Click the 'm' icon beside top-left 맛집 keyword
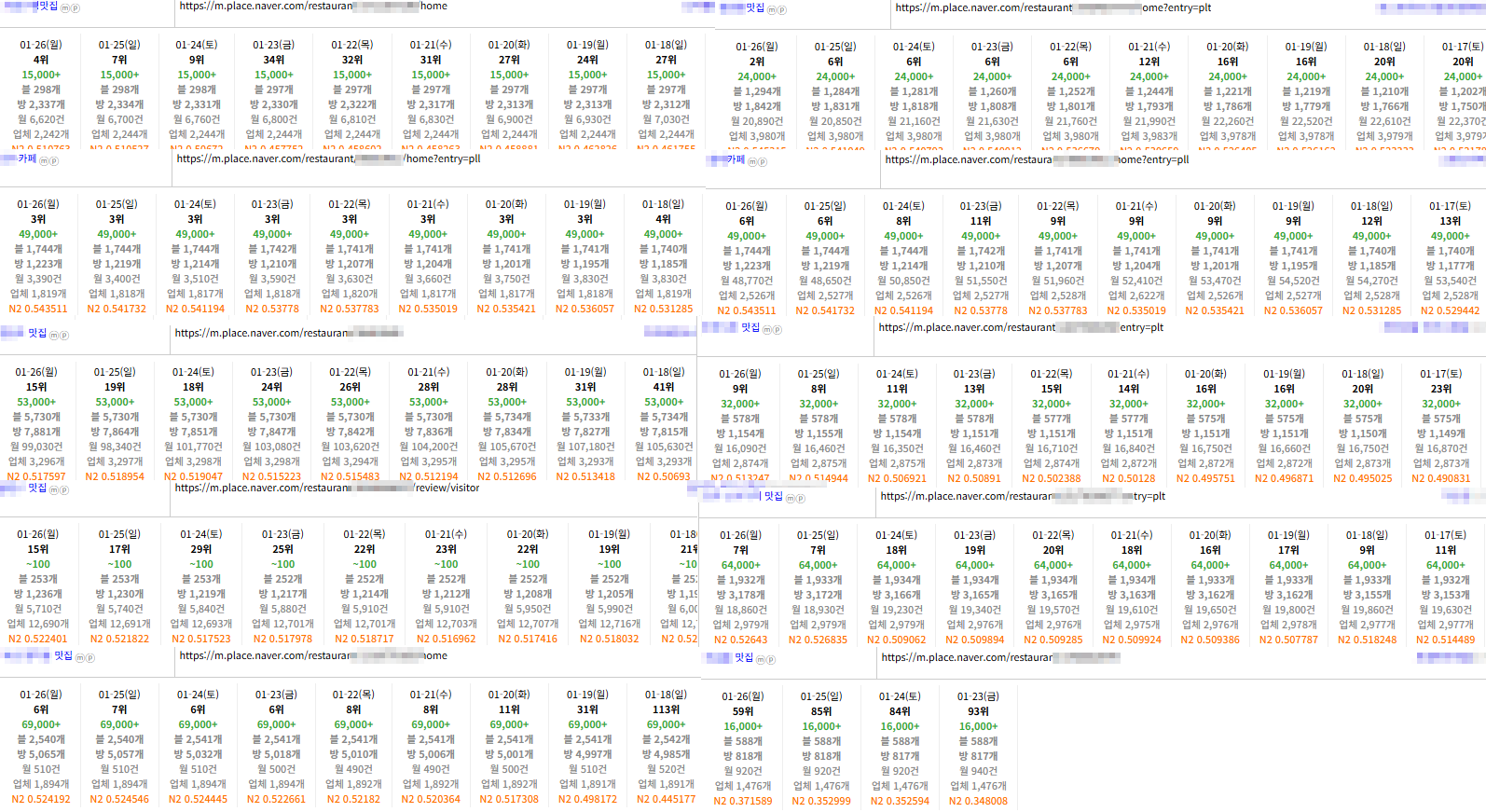 [65, 8]
